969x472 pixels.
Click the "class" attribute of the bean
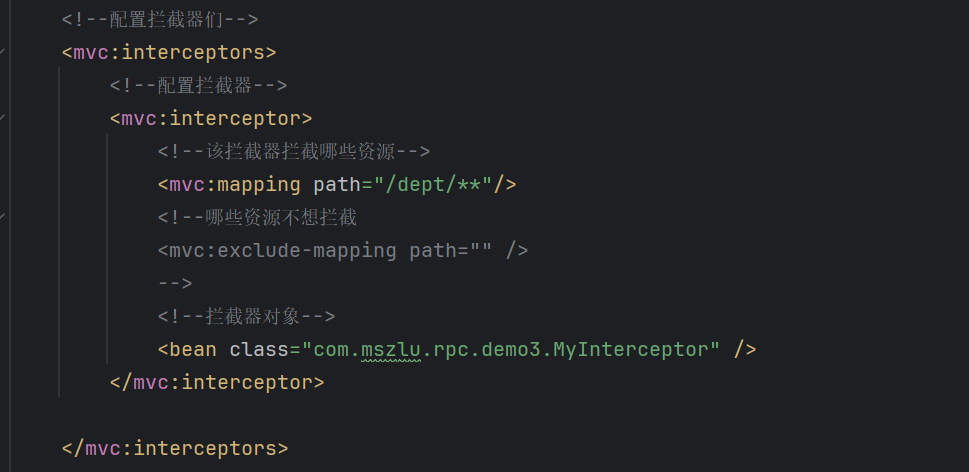pyautogui.click(x=259, y=350)
